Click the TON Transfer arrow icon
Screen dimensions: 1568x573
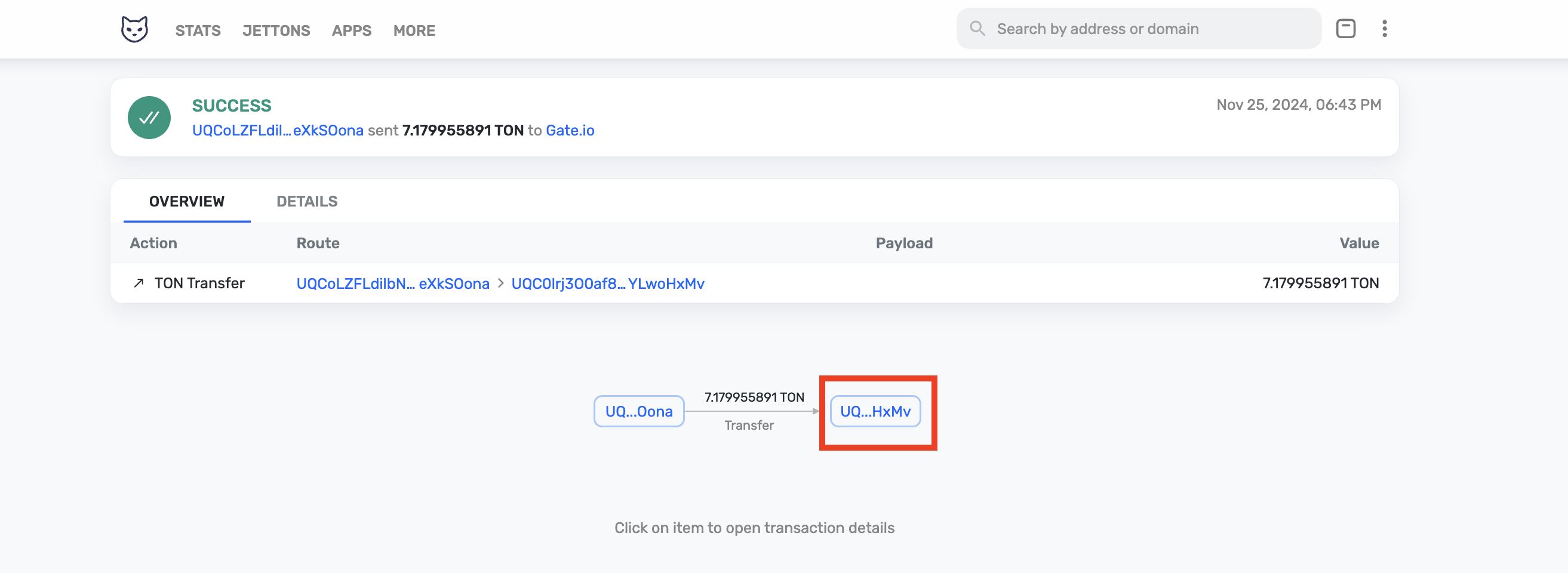tap(139, 283)
